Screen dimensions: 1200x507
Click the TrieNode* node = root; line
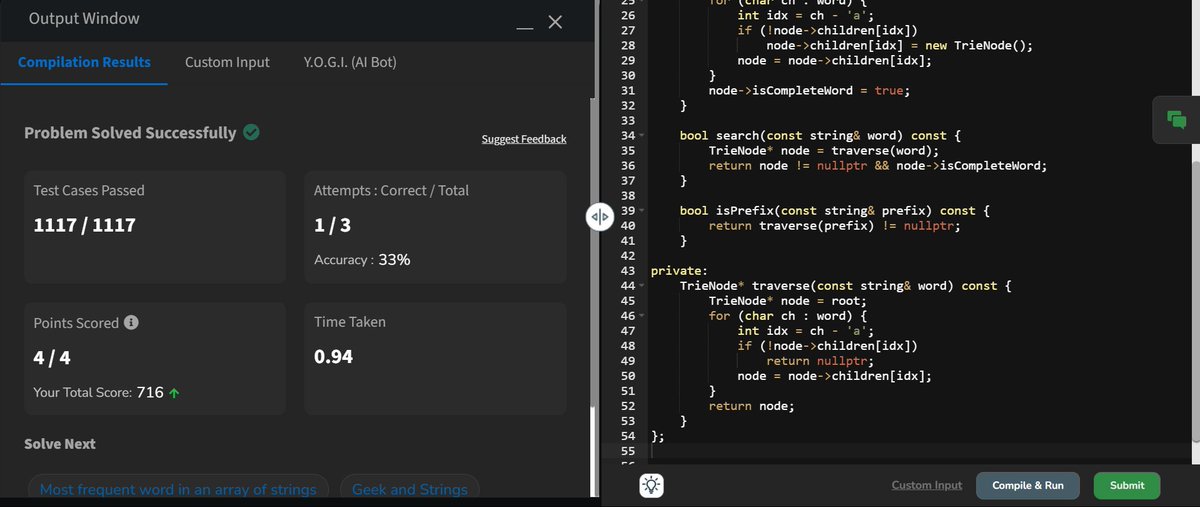click(787, 301)
